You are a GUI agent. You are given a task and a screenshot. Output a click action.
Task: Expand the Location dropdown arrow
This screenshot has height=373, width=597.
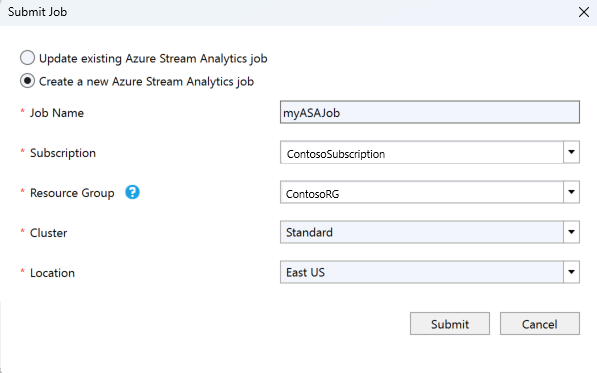[x=571, y=272]
